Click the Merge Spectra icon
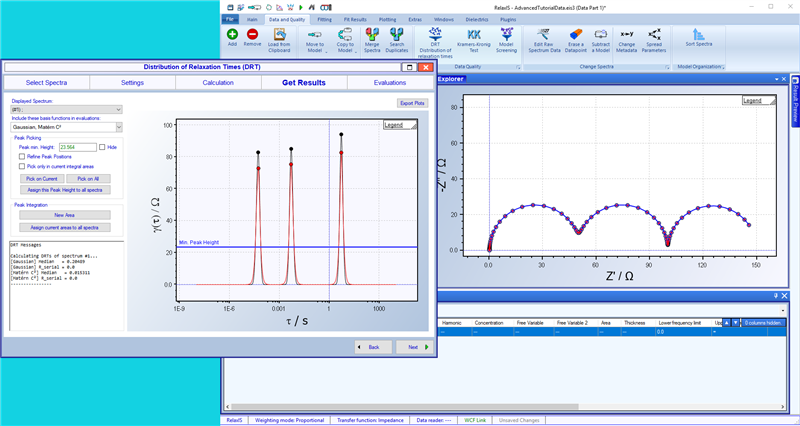 (x=372, y=35)
